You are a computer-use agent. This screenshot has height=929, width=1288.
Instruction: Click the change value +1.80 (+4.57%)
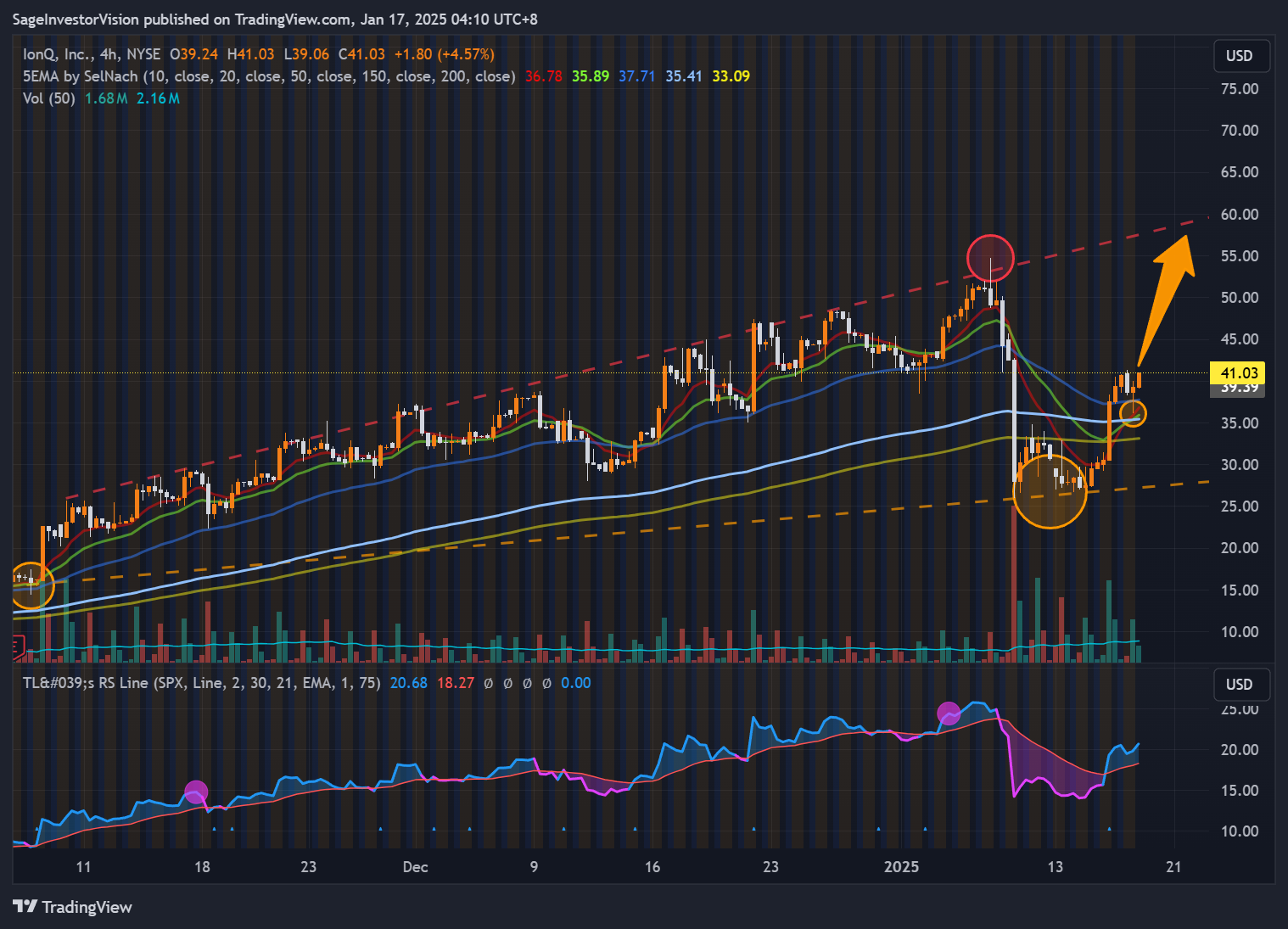[x=445, y=54]
